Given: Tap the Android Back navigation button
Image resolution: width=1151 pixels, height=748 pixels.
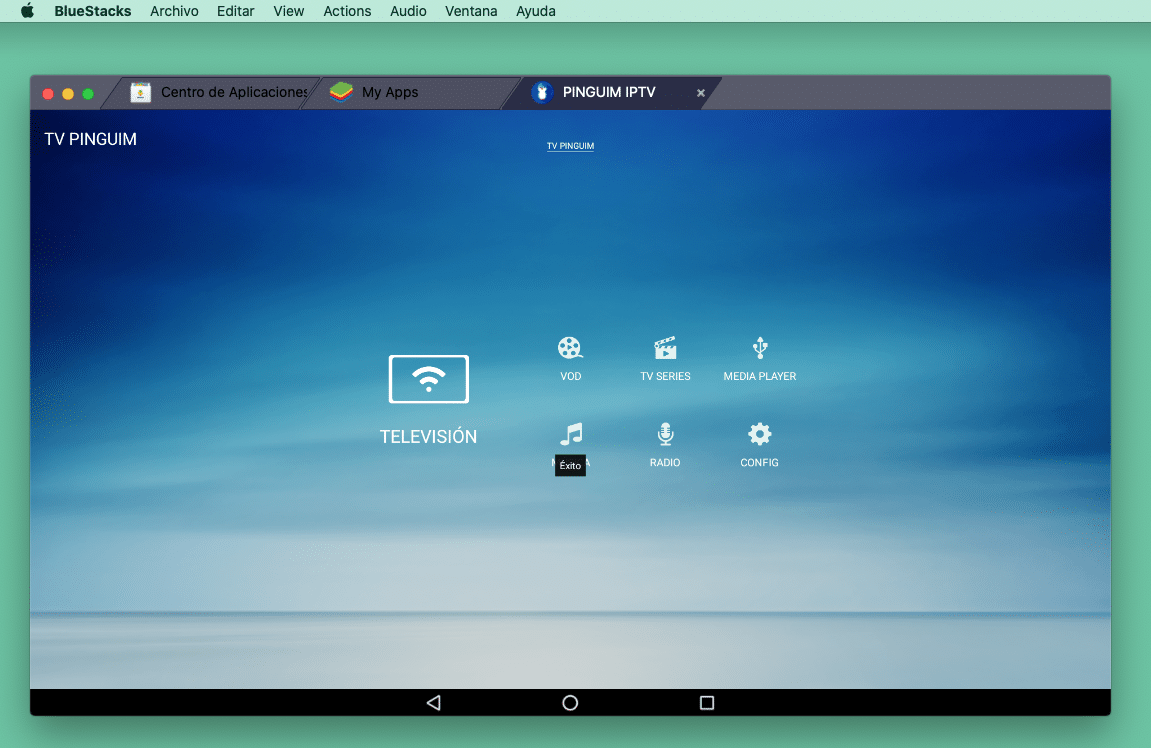Looking at the screenshot, I should point(433,703).
